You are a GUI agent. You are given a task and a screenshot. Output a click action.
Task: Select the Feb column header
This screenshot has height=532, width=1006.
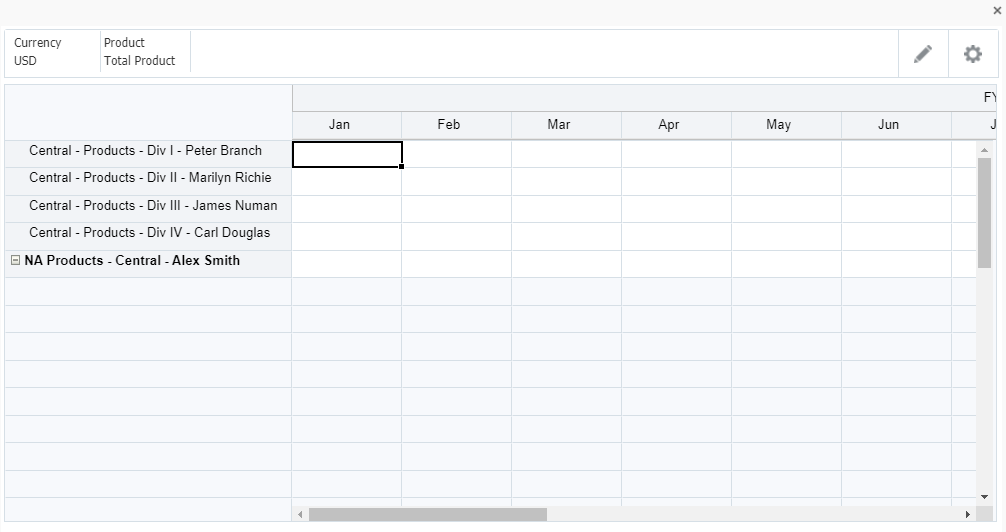click(457, 124)
